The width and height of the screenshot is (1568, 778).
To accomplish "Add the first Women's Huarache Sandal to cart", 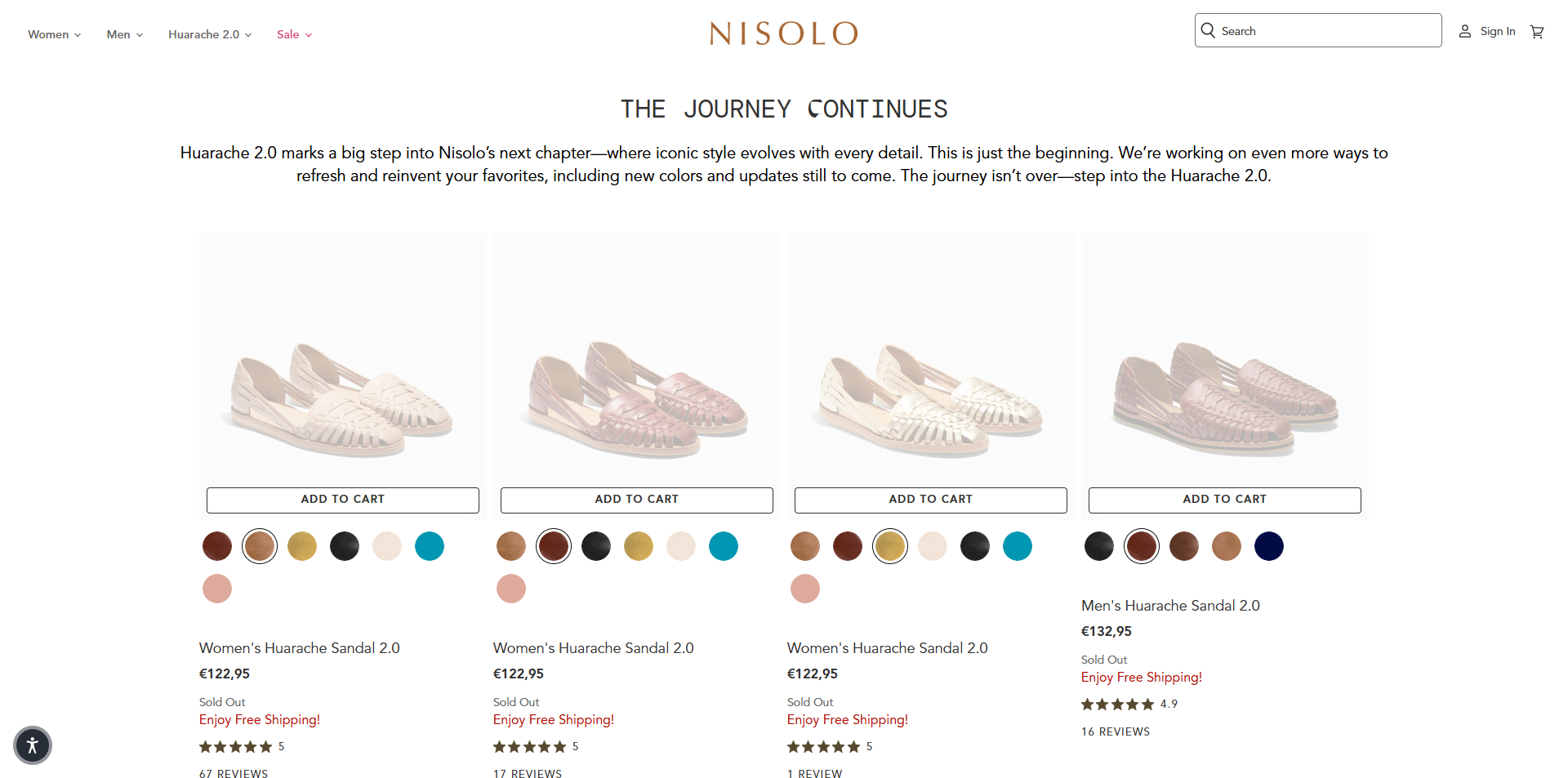I will point(342,499).
